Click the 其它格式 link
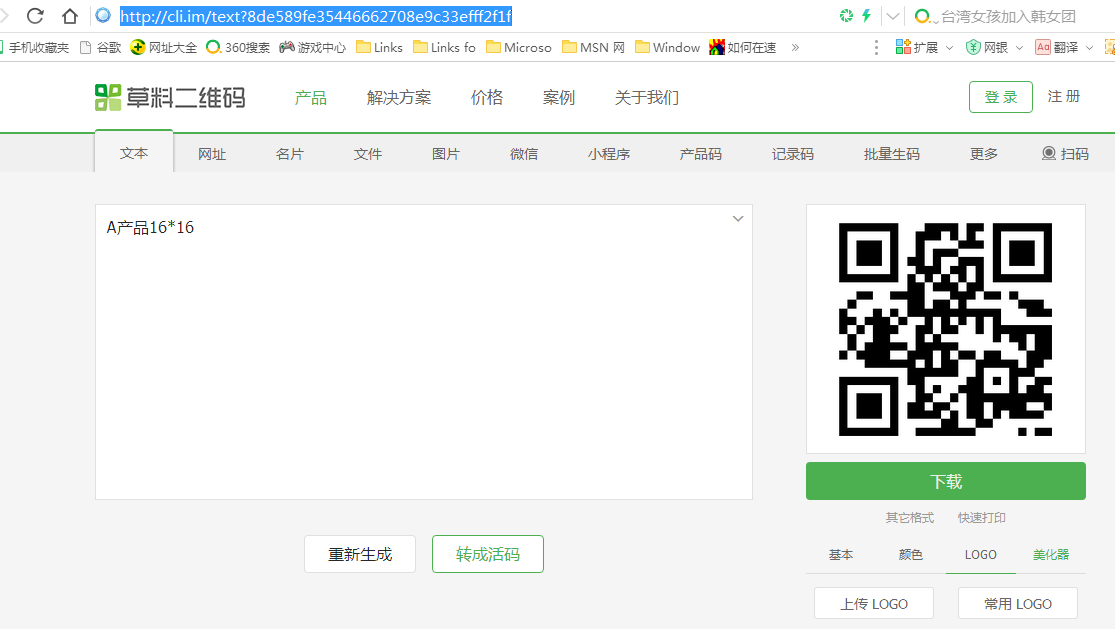 (x=909, y=517)
